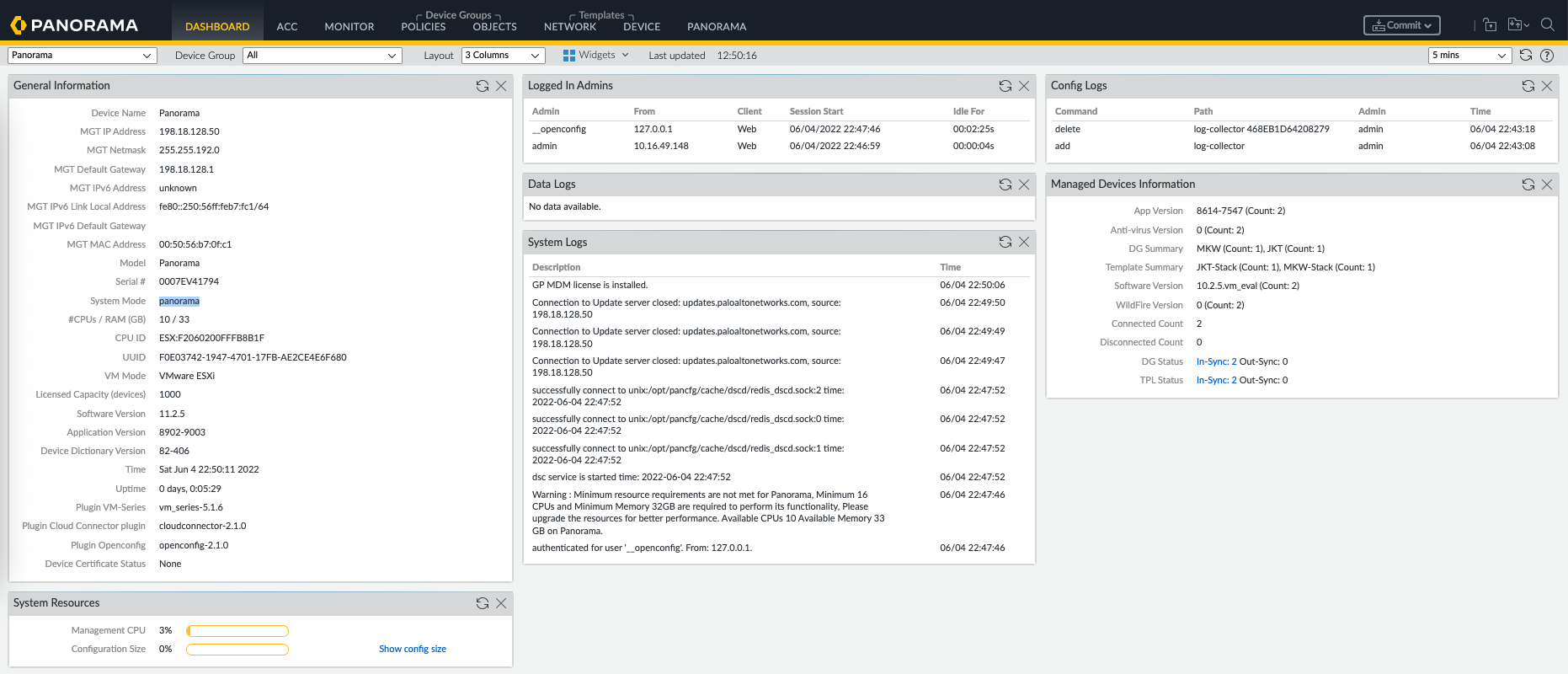Refresh the Config Logs widget
The image size is (1568, 674).
coord(1528,86)
